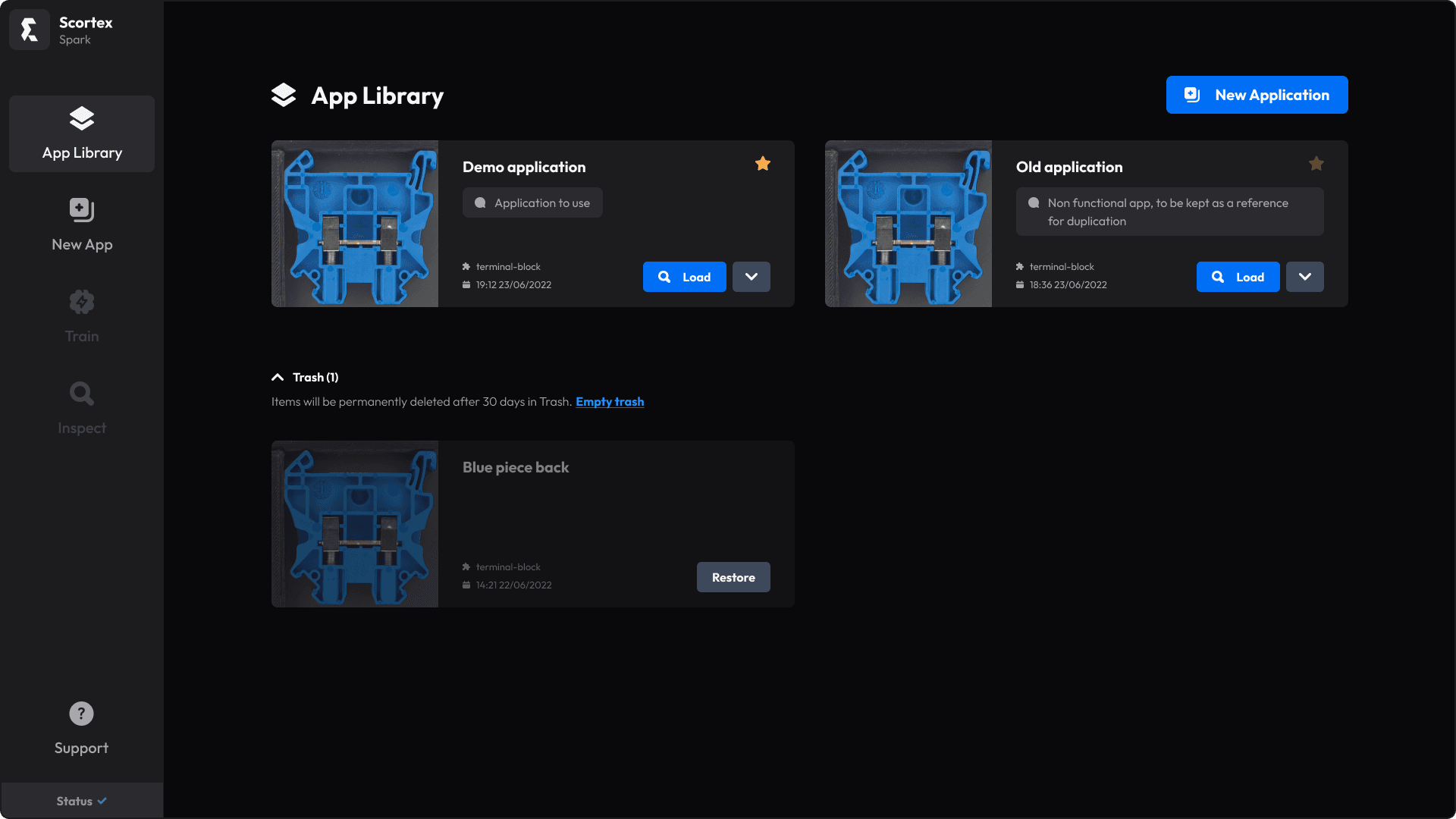This screenshot has width=1456, height=819.
Task: Unfavorite Demo application using the orange star
Action: click(763, 164)
